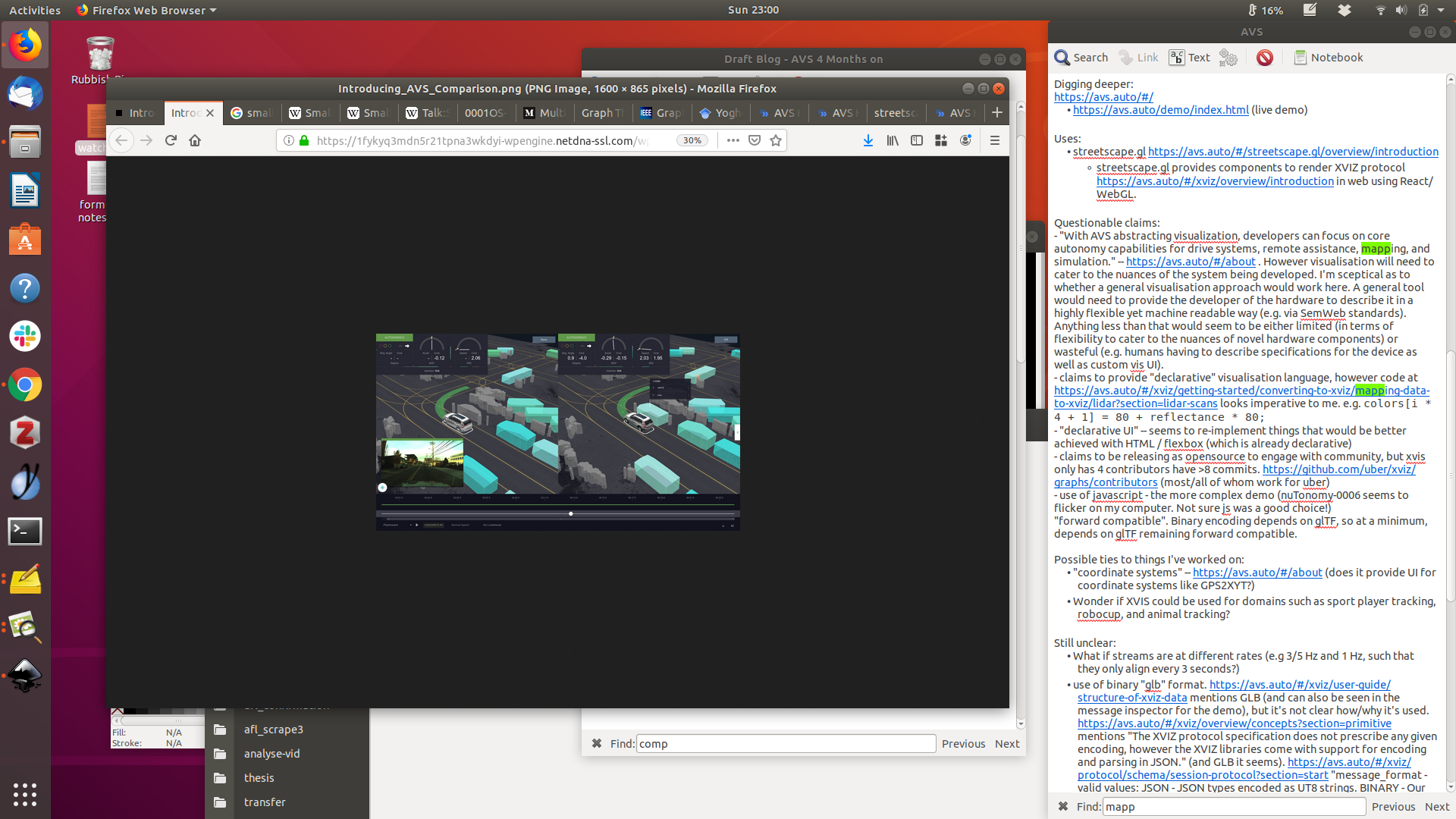Open Firefox hamburger menu

(x=995, y=140)
